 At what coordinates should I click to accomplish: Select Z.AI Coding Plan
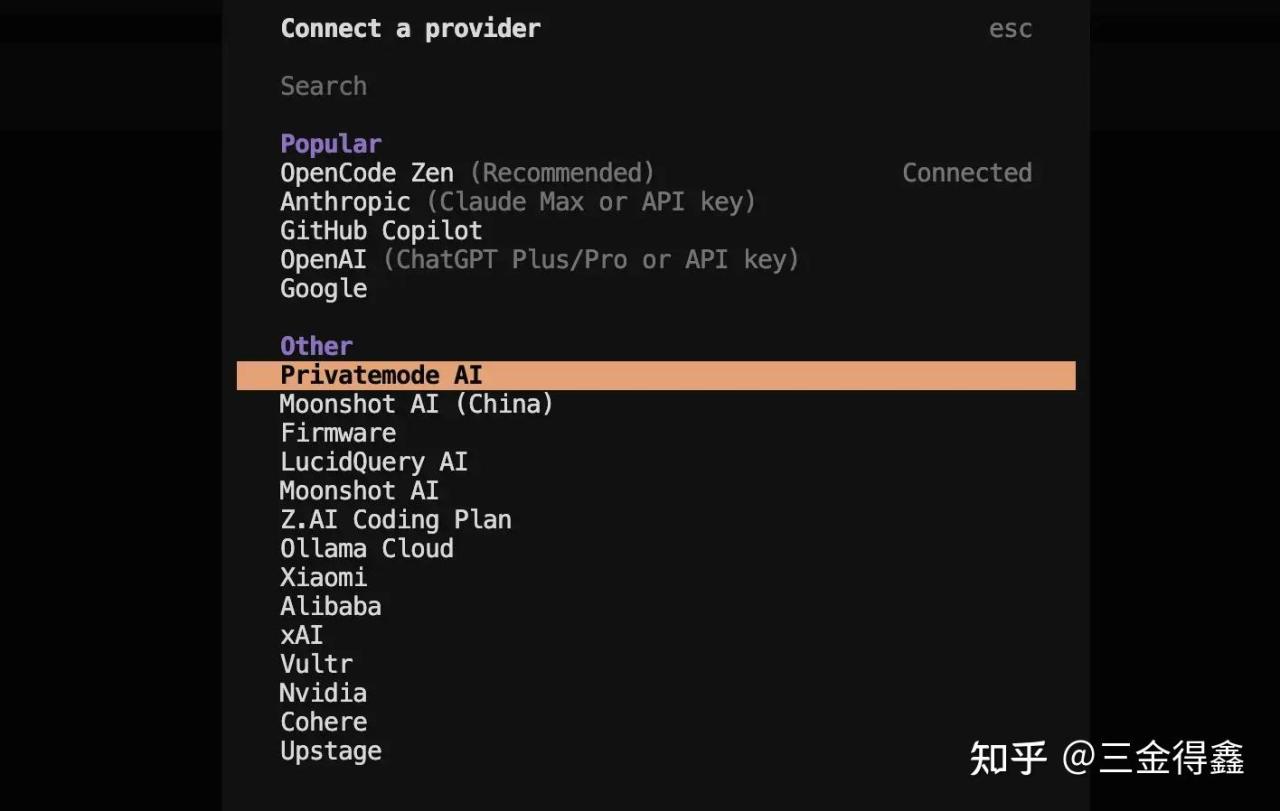(396, 520)
